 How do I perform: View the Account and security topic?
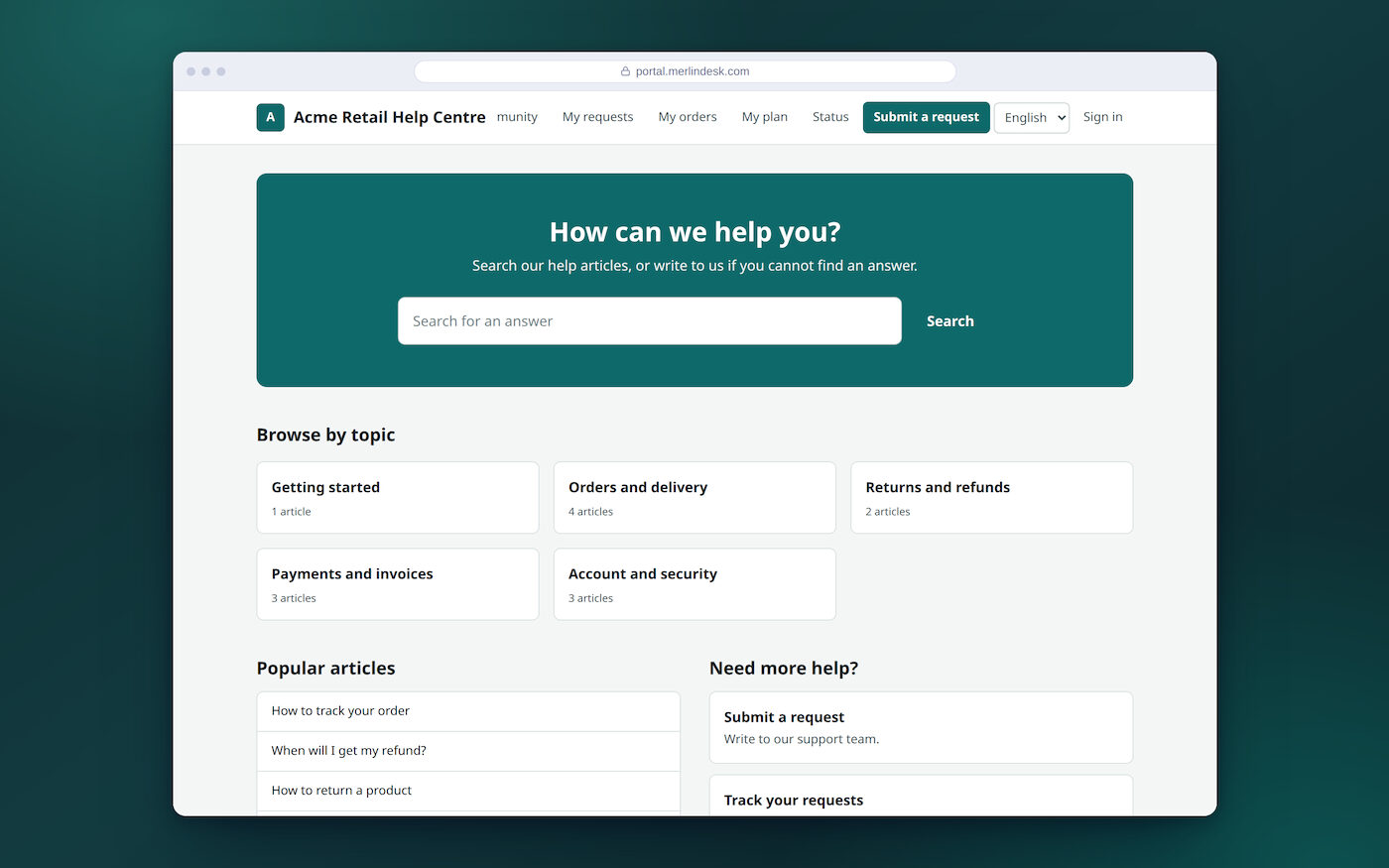click(694, 584)
